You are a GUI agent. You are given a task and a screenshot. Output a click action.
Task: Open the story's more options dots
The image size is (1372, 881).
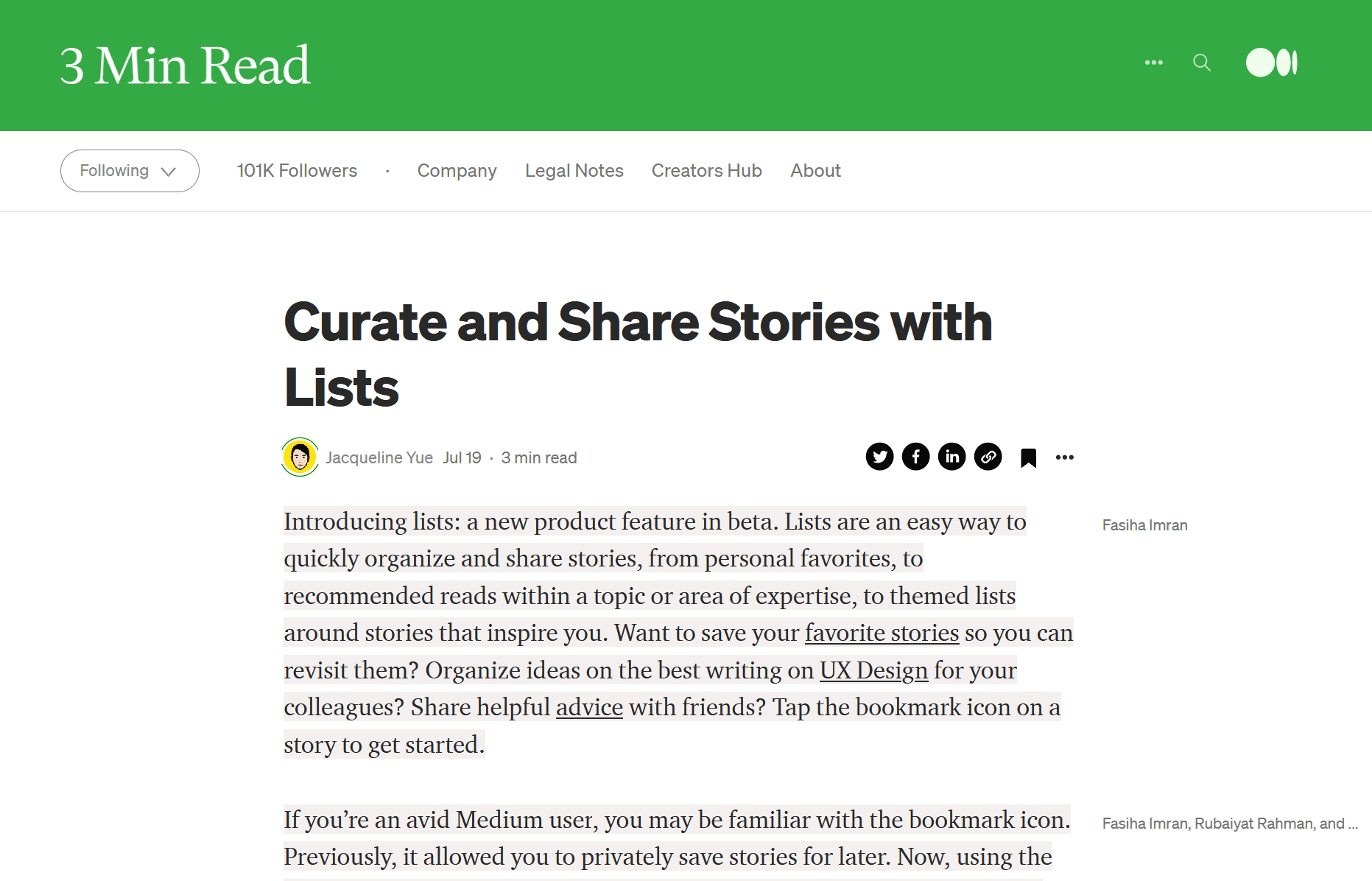tap(1064, 457)
